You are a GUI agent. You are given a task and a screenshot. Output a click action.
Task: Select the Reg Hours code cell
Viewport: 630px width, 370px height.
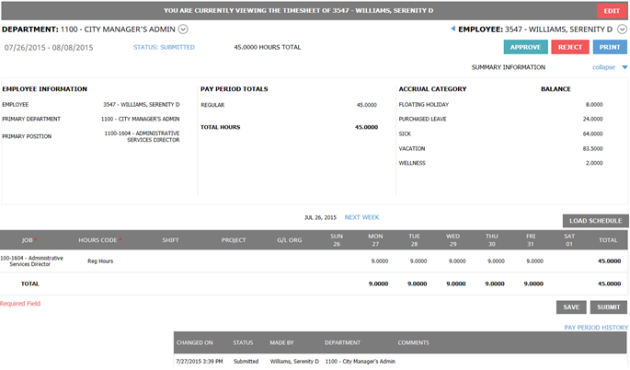pyautogui.click(x=100, y=261)
